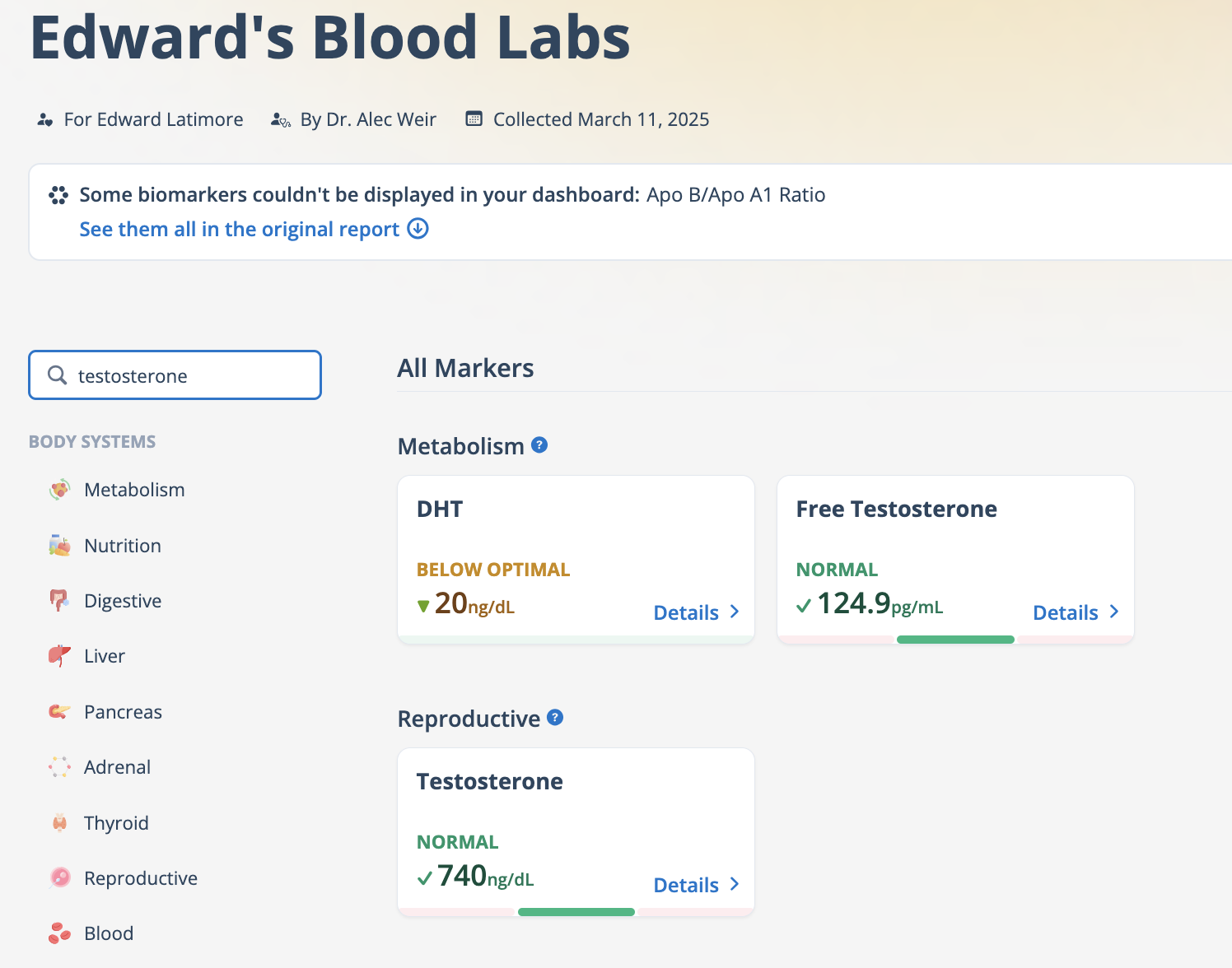Click the Reproductive help question-mark icon

click(x=555, y=718)
